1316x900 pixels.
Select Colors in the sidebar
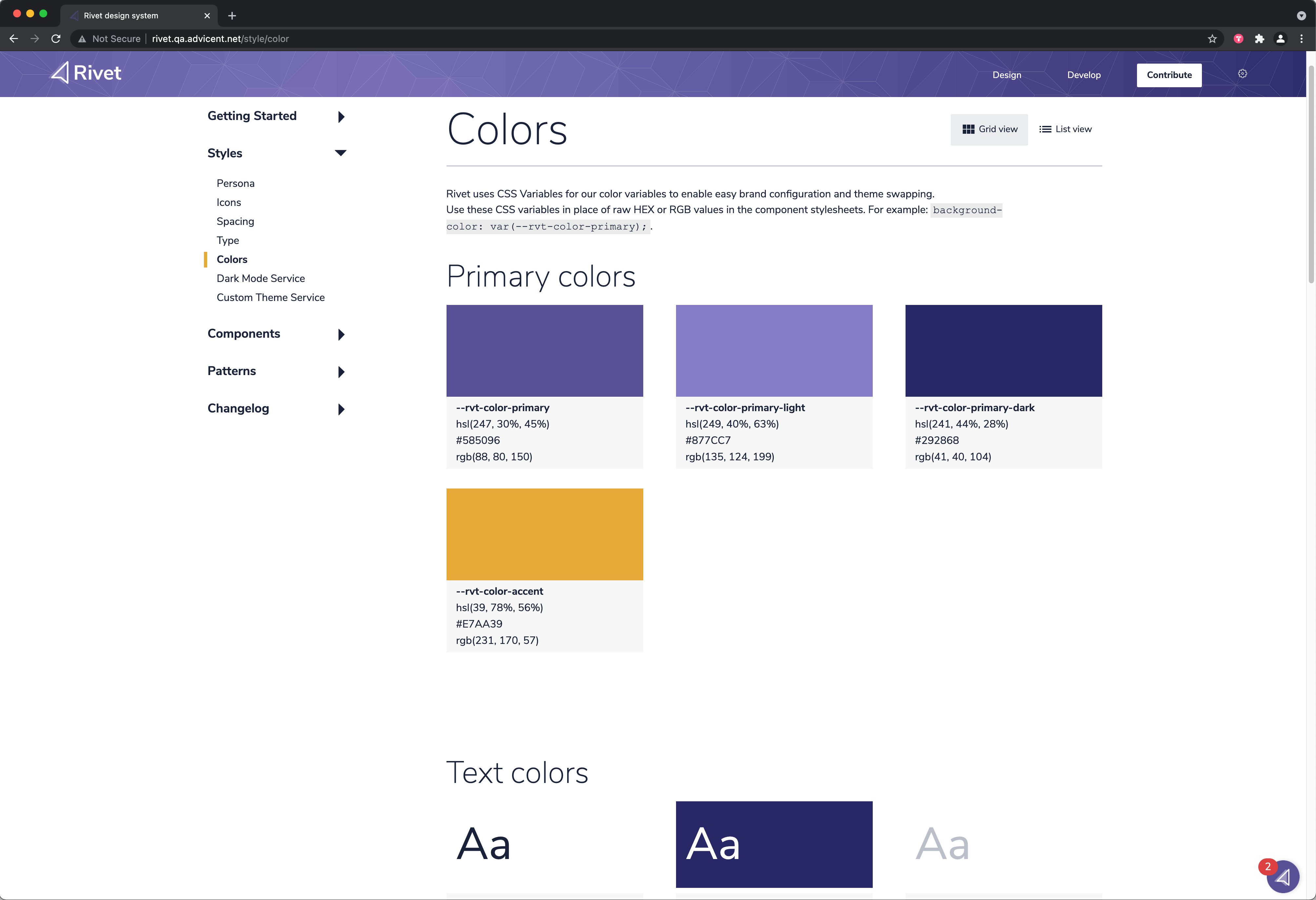point(231,259)
